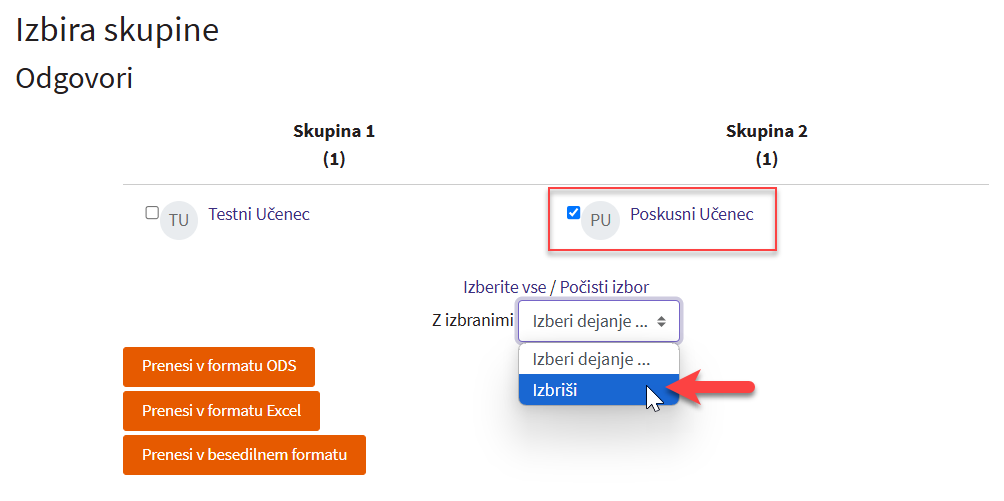Click the 'Izbira skupine' page heading
The height and width of the screenshot is (501, 1004).
(117, 30)
